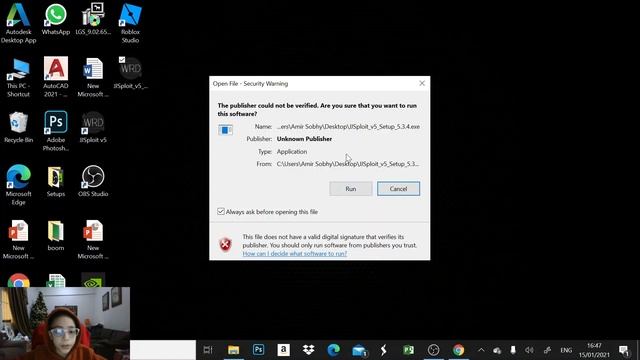Select the JJSploit_v5_ installer file icon
This screenshot has height=360, width=640.
130,73
